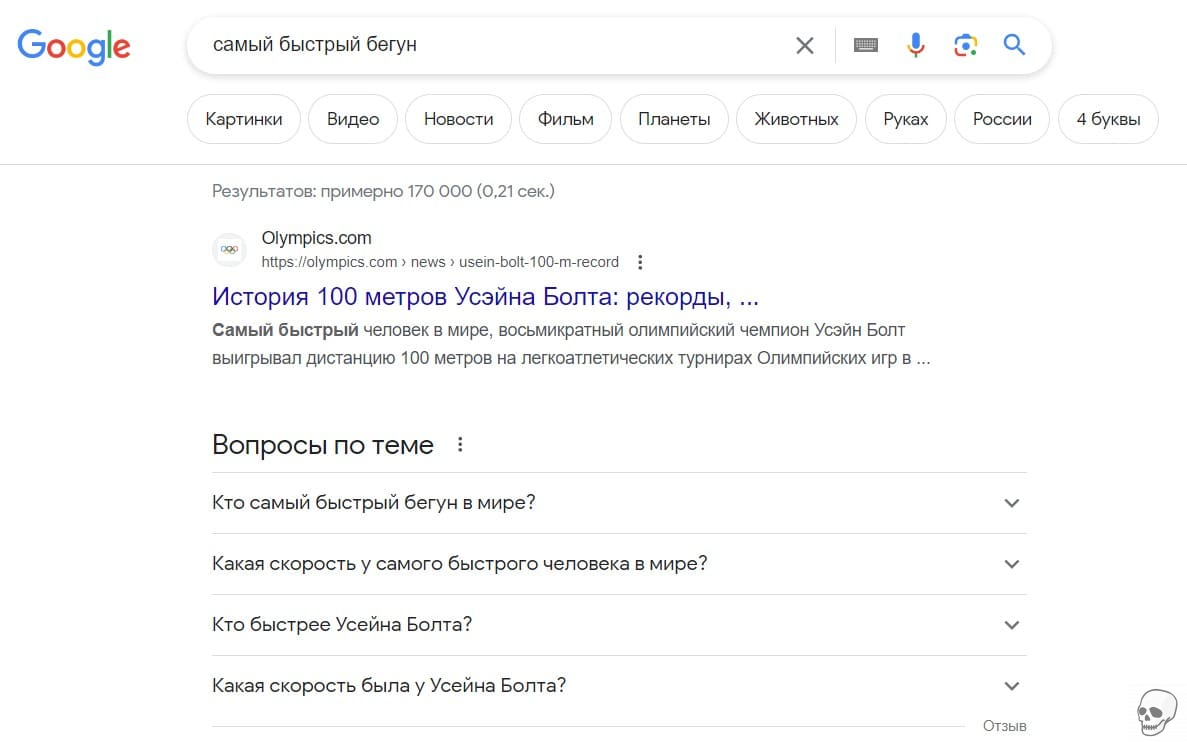Open "История 100 метров Усэйна Болта" result link

485,297
